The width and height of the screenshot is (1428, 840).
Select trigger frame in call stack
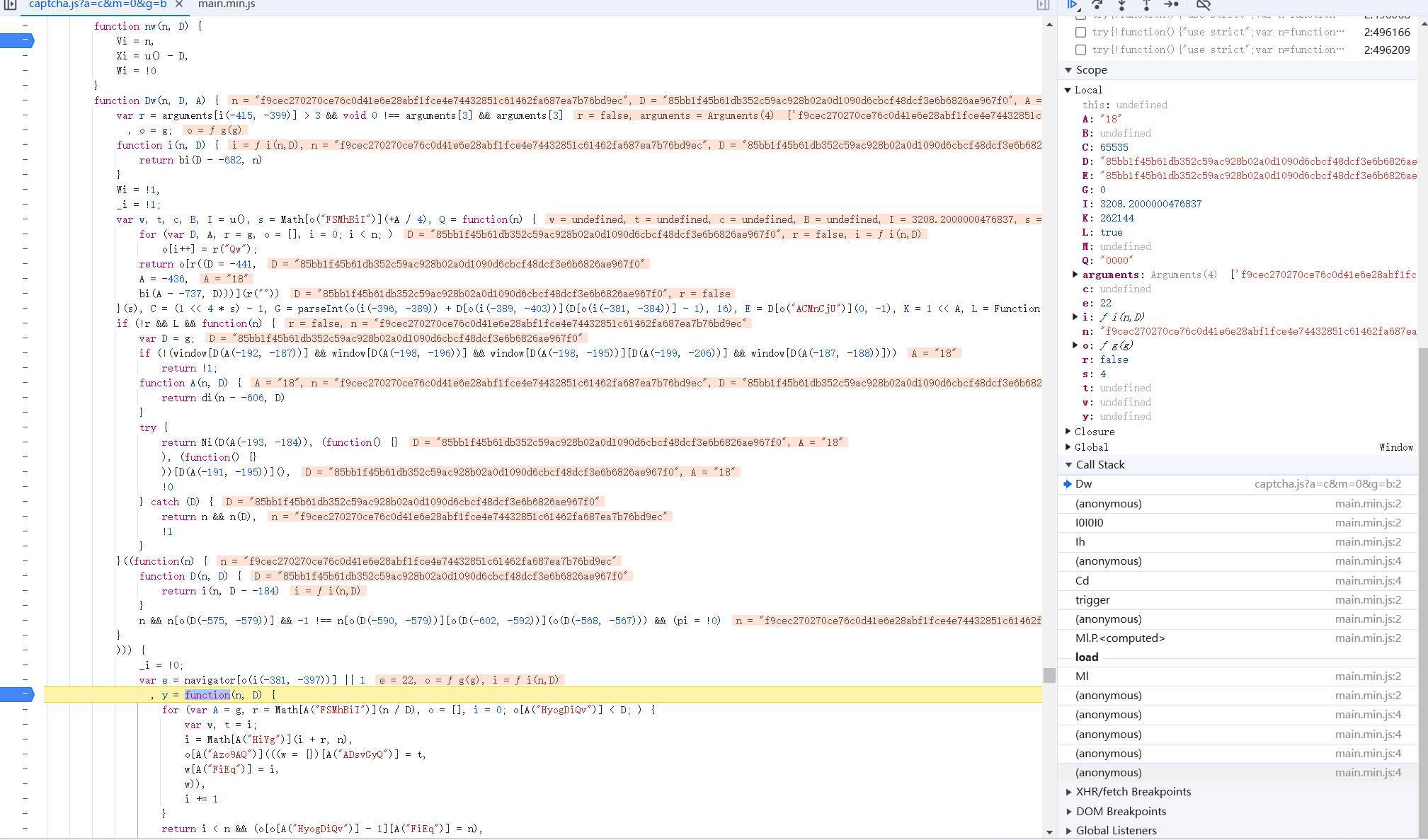coord(1237,600)
